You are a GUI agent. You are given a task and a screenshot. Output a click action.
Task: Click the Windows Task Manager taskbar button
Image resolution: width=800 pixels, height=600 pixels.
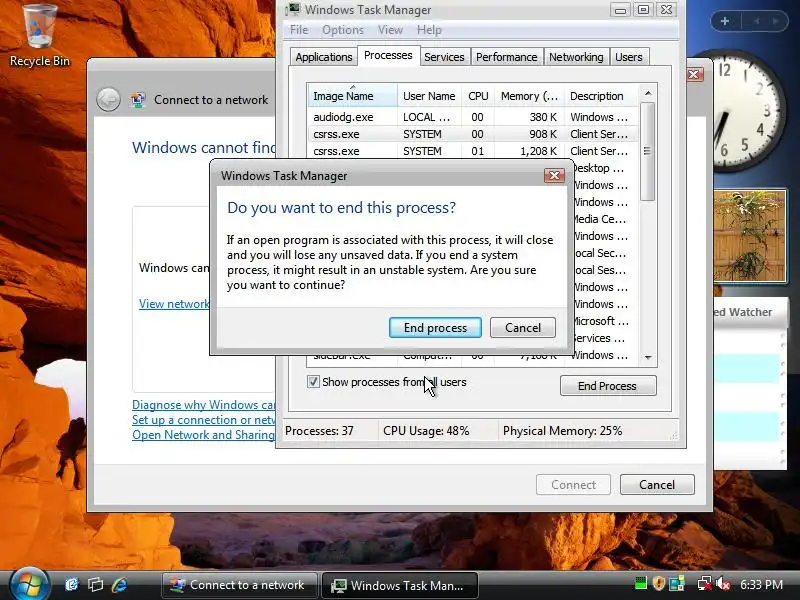click(x=399, y=585)
